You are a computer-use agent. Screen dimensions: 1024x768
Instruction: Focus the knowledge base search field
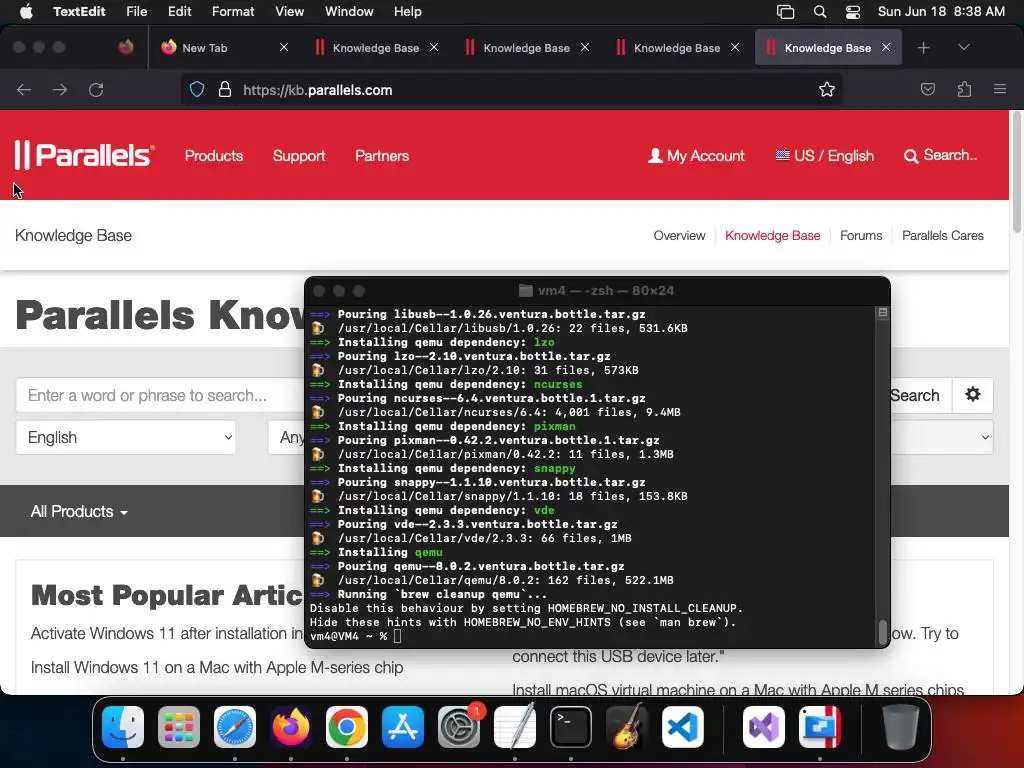160,395
